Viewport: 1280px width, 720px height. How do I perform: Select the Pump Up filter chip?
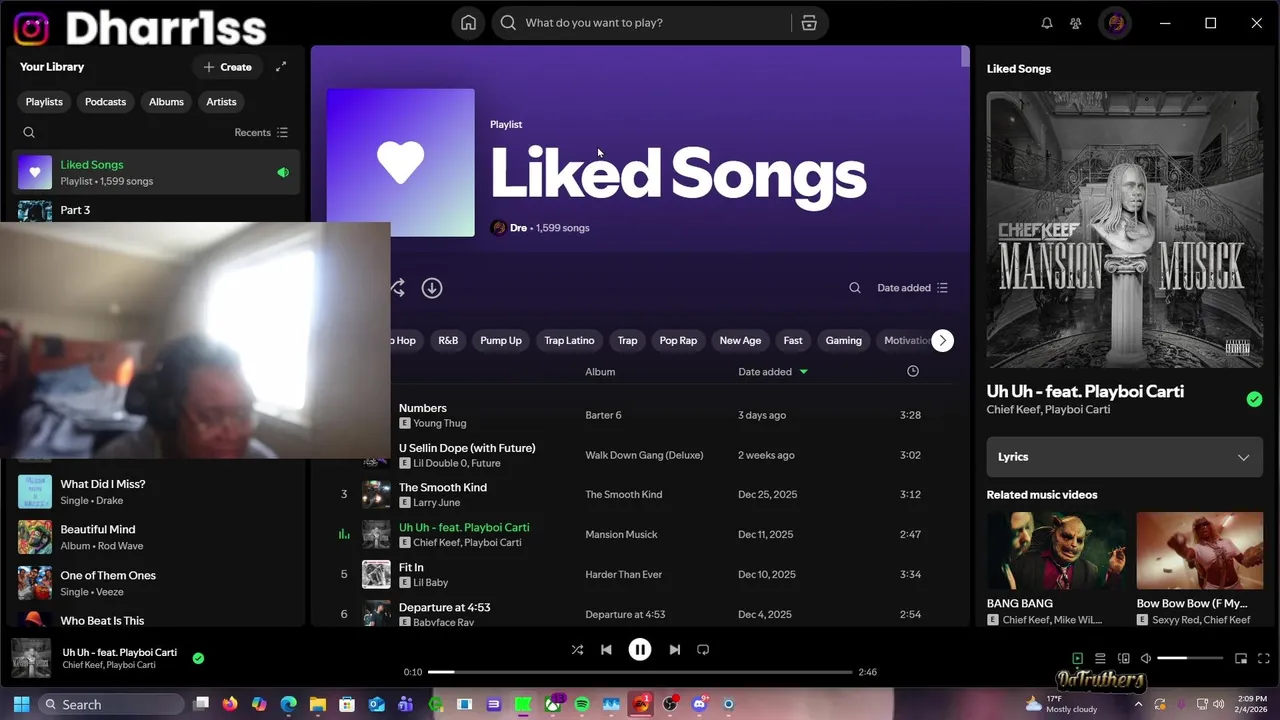501,341
